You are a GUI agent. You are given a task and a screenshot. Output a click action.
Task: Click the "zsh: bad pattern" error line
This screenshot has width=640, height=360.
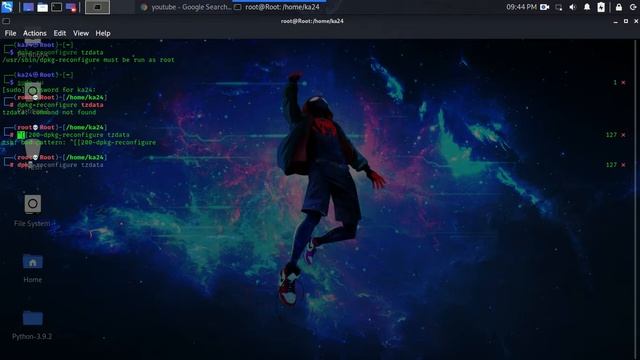(79, 142)
